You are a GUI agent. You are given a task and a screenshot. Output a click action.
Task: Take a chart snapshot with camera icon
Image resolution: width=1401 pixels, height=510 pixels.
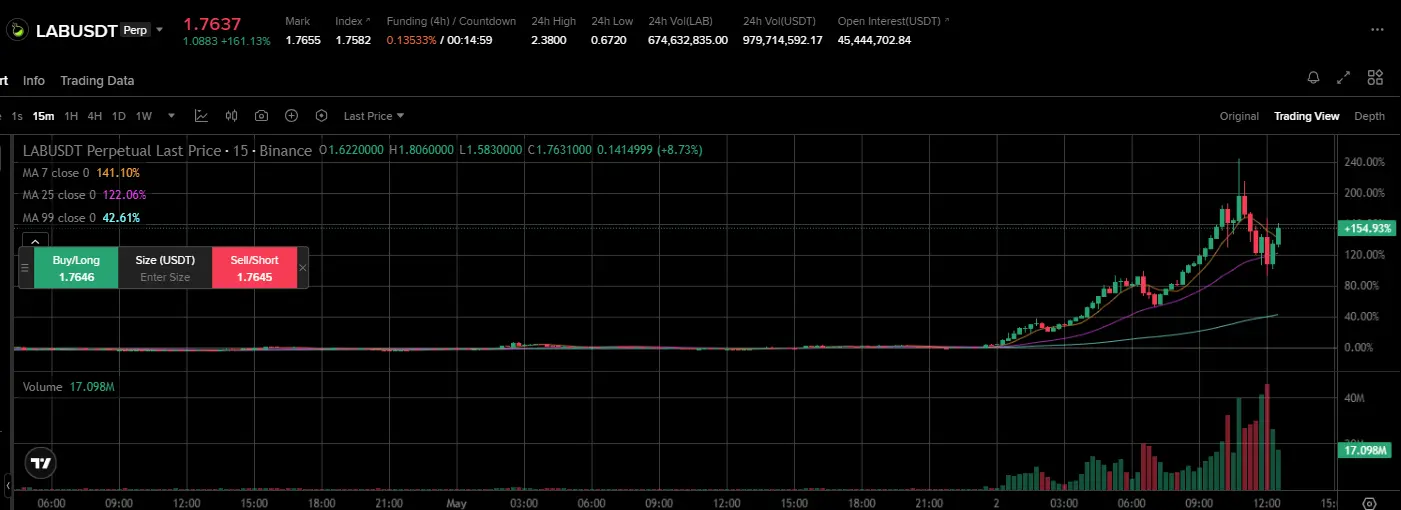tap(261, 116)
